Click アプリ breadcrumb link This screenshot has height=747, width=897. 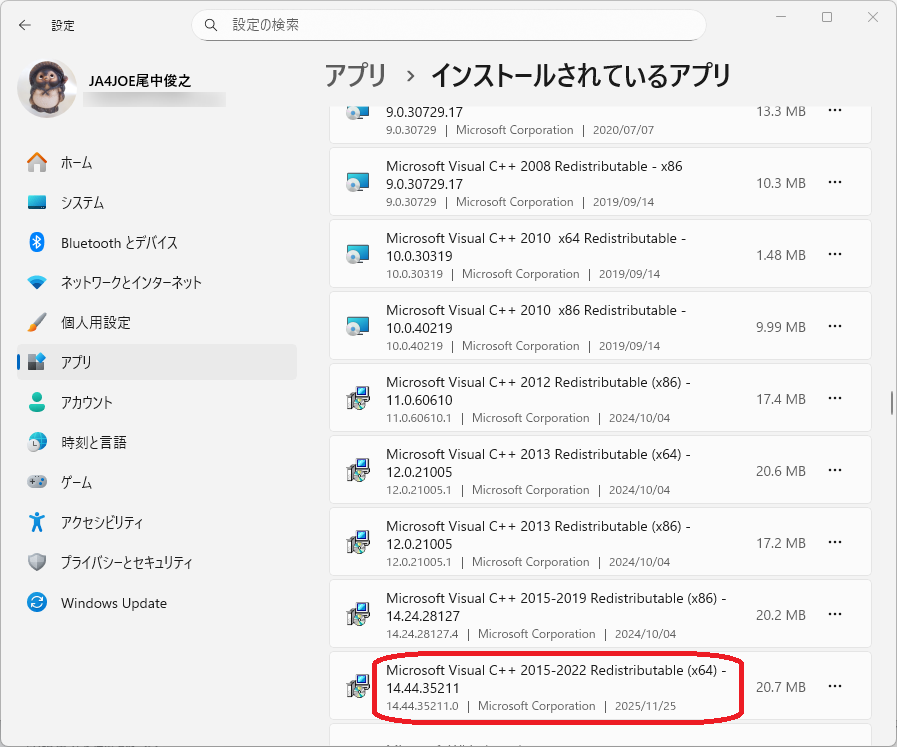(356, 76)
